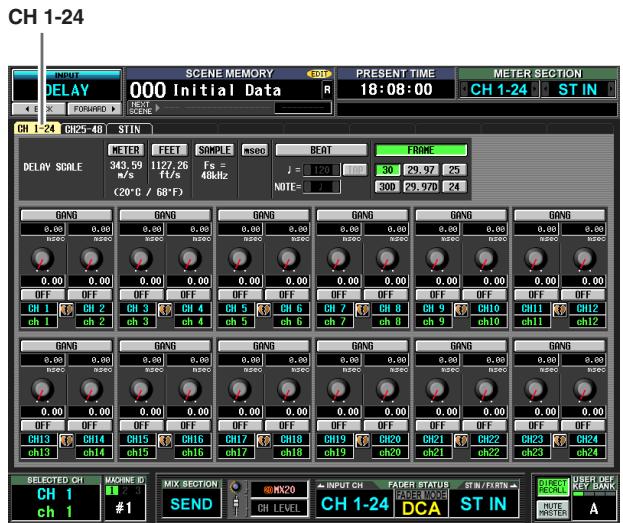Screen dimensions: 623x523
Task: Click the DCA fader mode button
Action: tap(421, 508)
